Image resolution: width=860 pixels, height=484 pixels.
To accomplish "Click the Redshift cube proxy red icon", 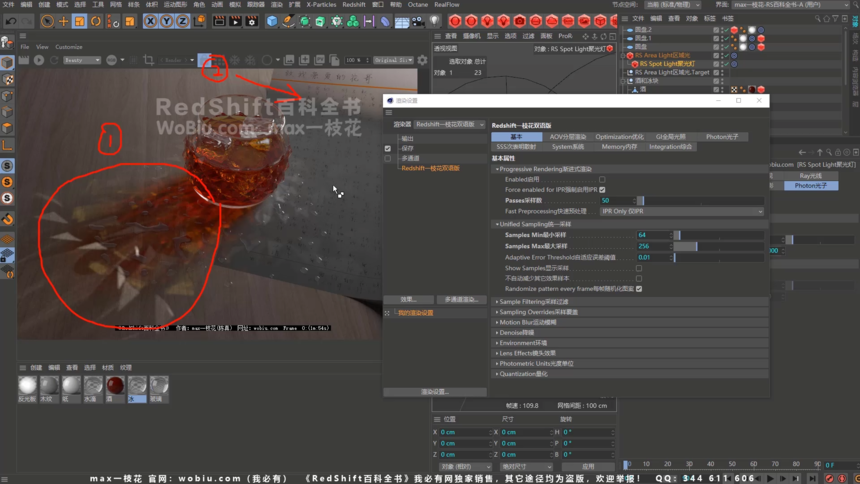I will tap(601, 21).
